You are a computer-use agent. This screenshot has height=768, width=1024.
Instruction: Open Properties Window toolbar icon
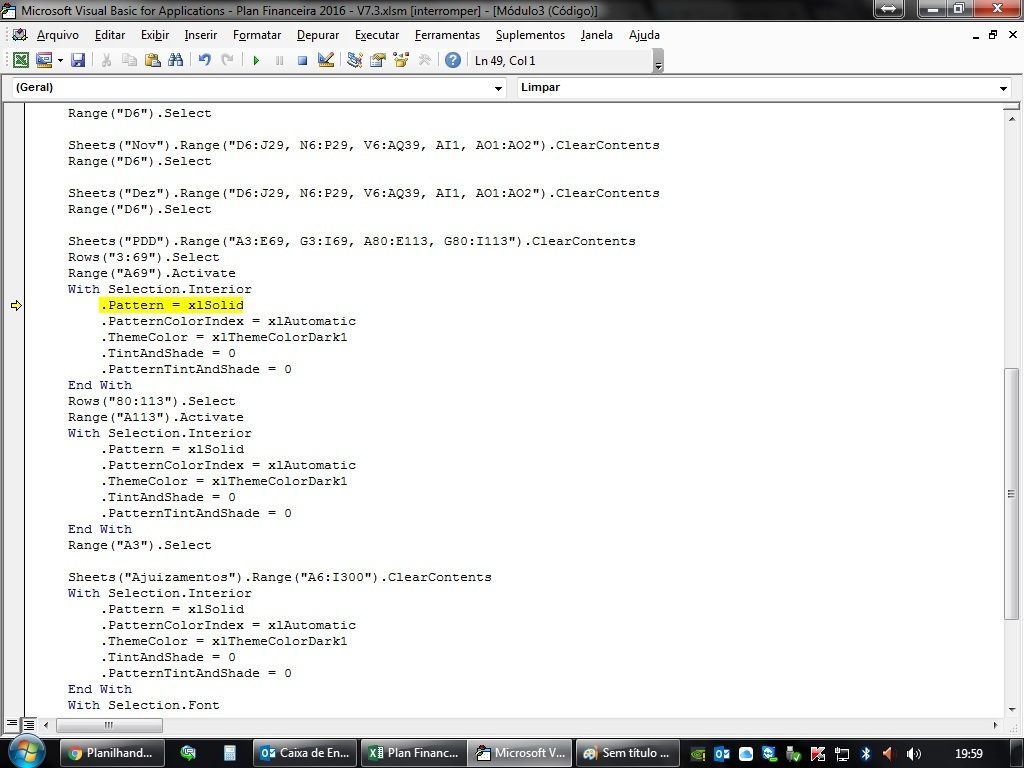377,60
